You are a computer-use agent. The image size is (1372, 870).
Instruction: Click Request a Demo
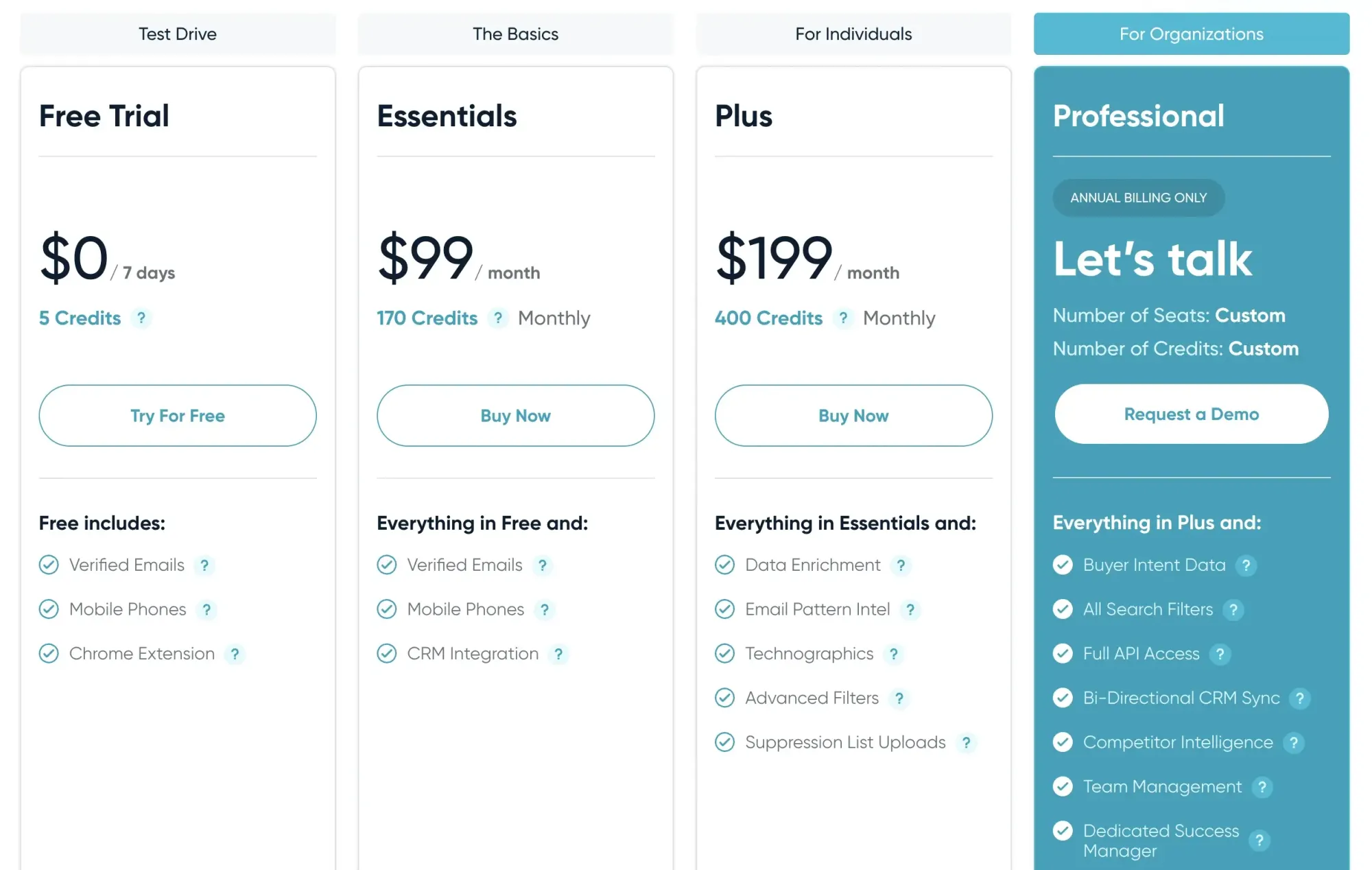point(1191,414)
